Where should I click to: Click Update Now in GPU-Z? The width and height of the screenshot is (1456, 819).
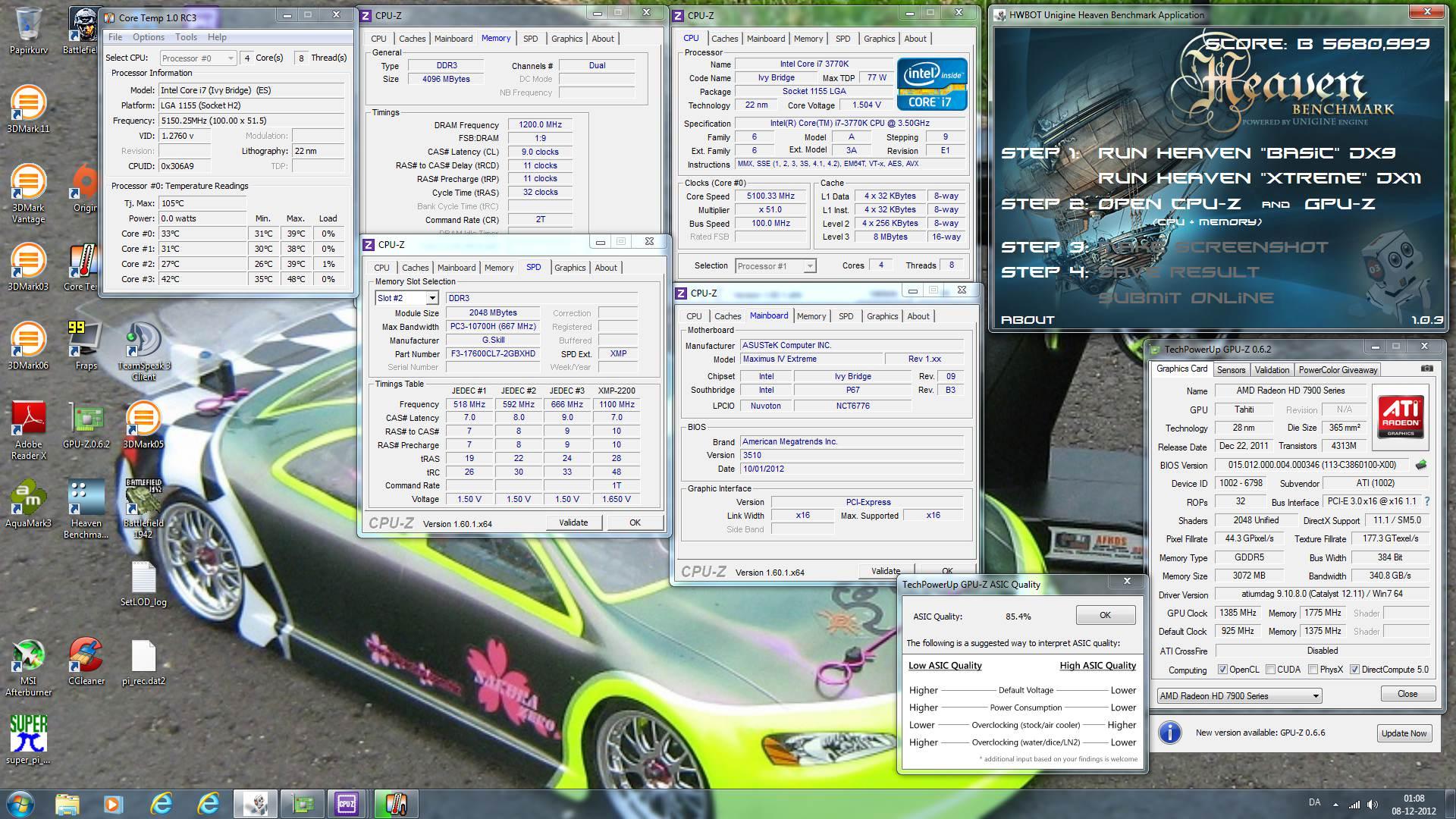tap(1404, 733)
